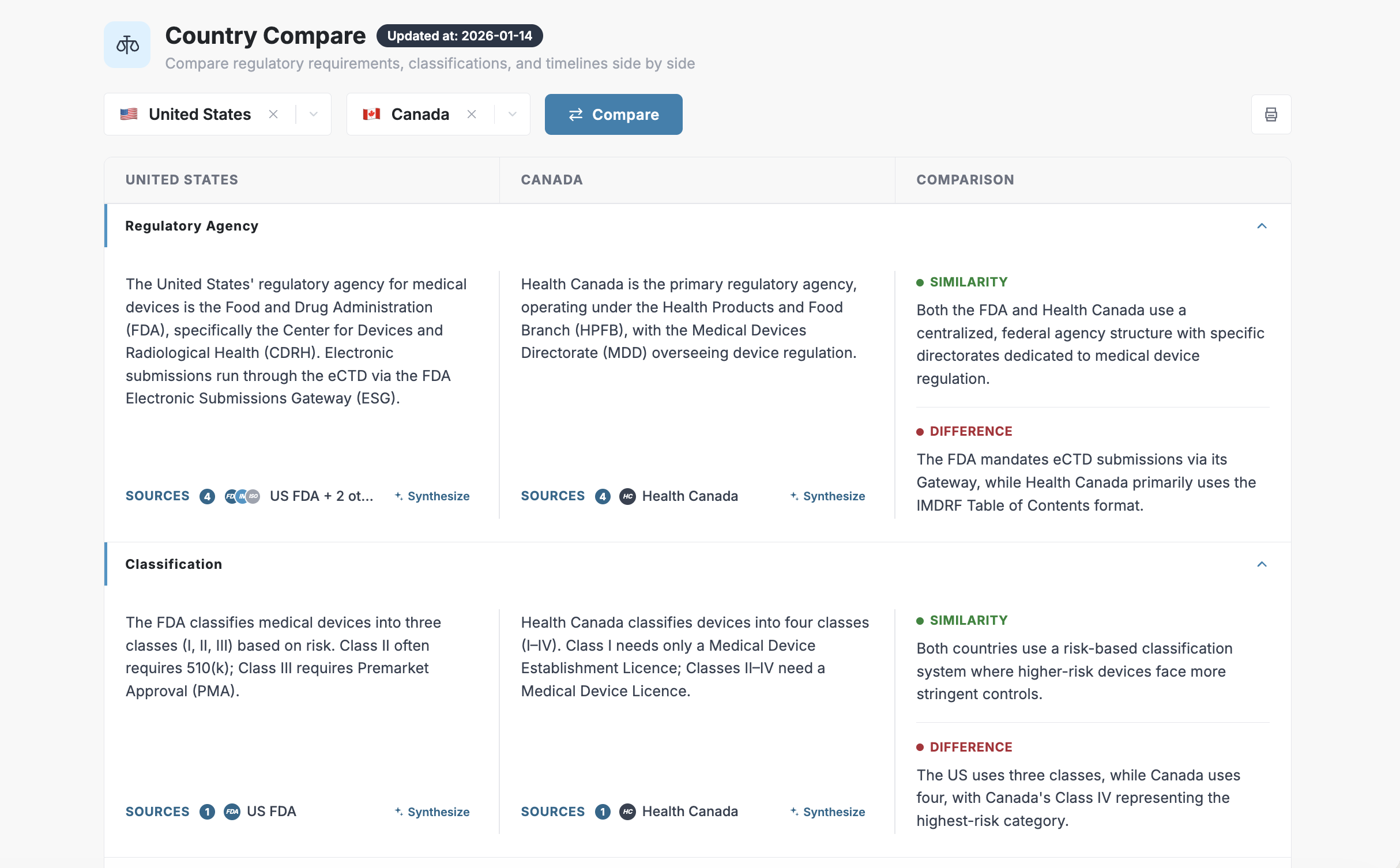1400x868 pixels.
Task: Click the Canada flag icon
Action: [x=371, y=114]
